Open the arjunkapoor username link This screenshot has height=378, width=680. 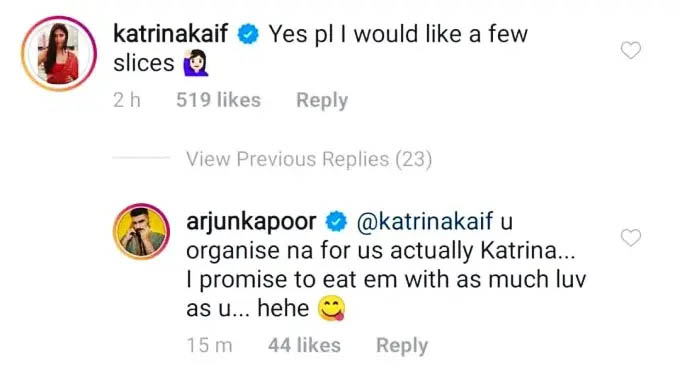coord(251,222)
